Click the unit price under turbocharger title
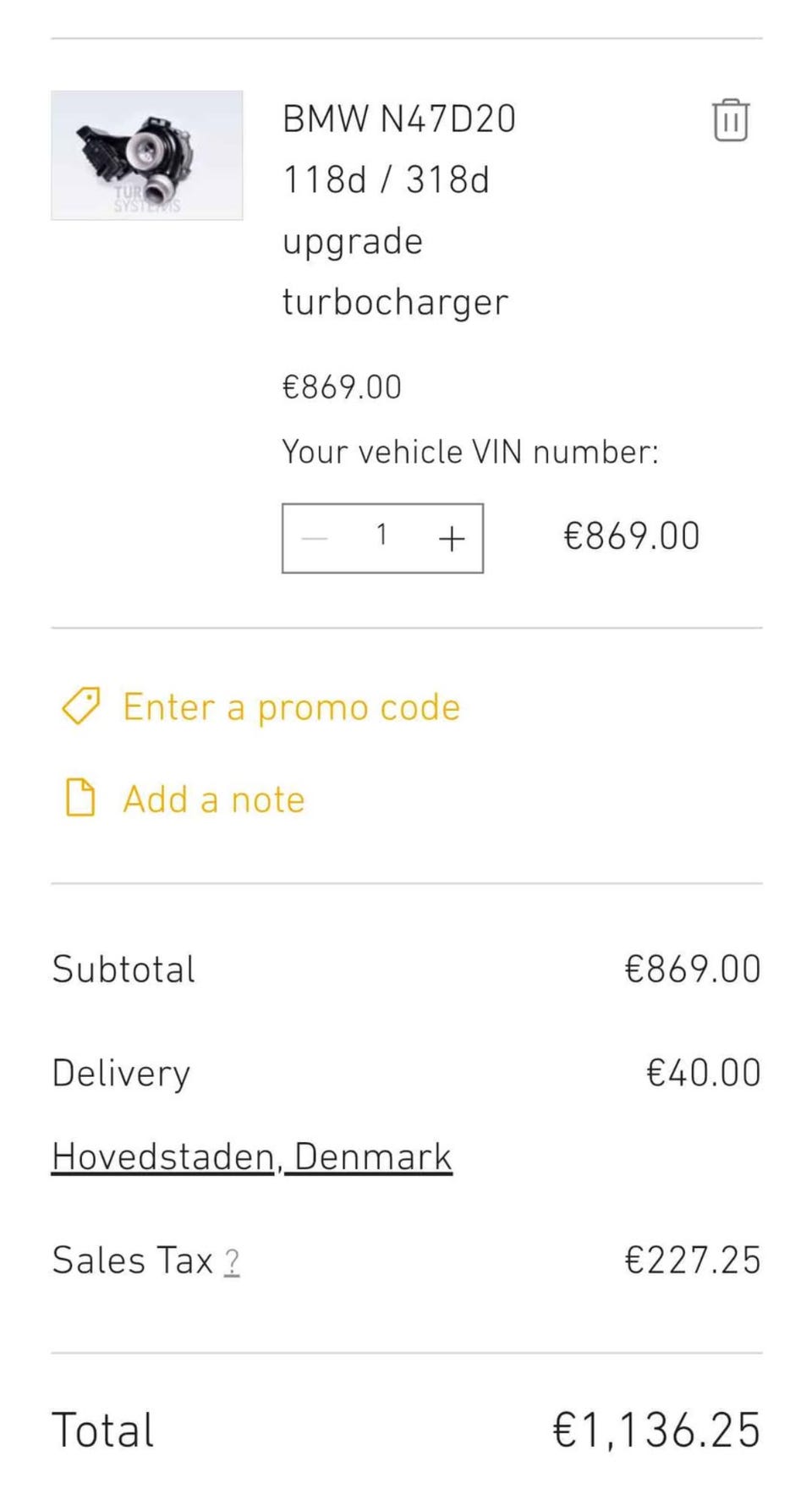The image size is (812, 1500). click(x=342, y=387)
